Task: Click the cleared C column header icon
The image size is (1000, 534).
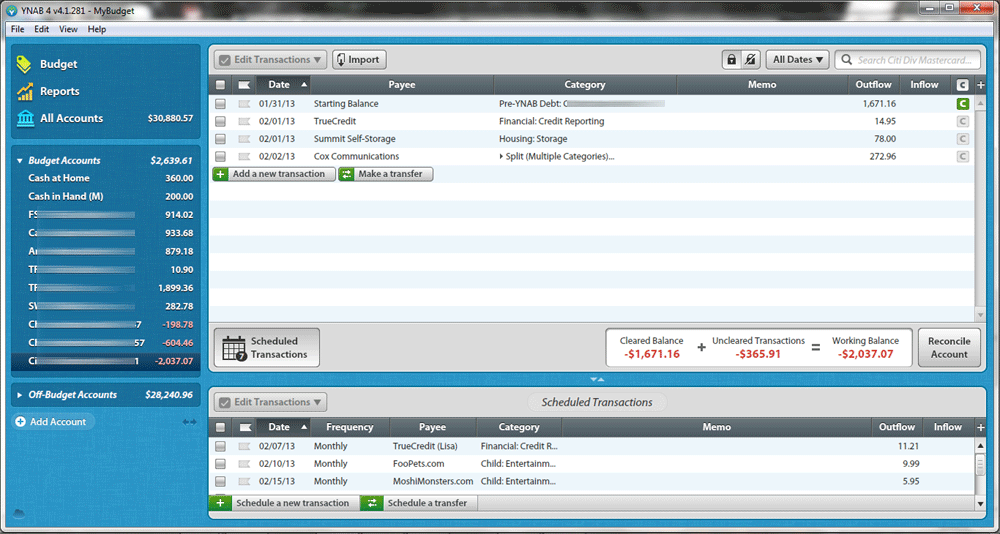Action: tap(962, 84)
